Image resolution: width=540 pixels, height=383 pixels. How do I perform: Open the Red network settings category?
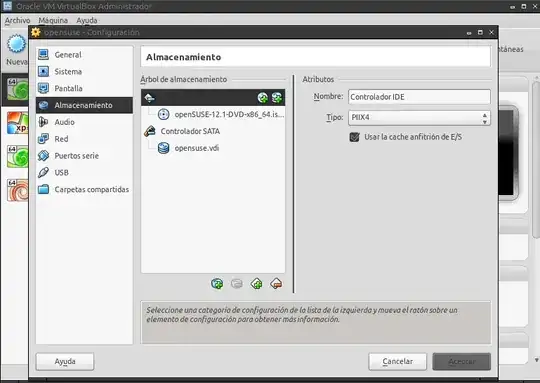click(84, 139)
